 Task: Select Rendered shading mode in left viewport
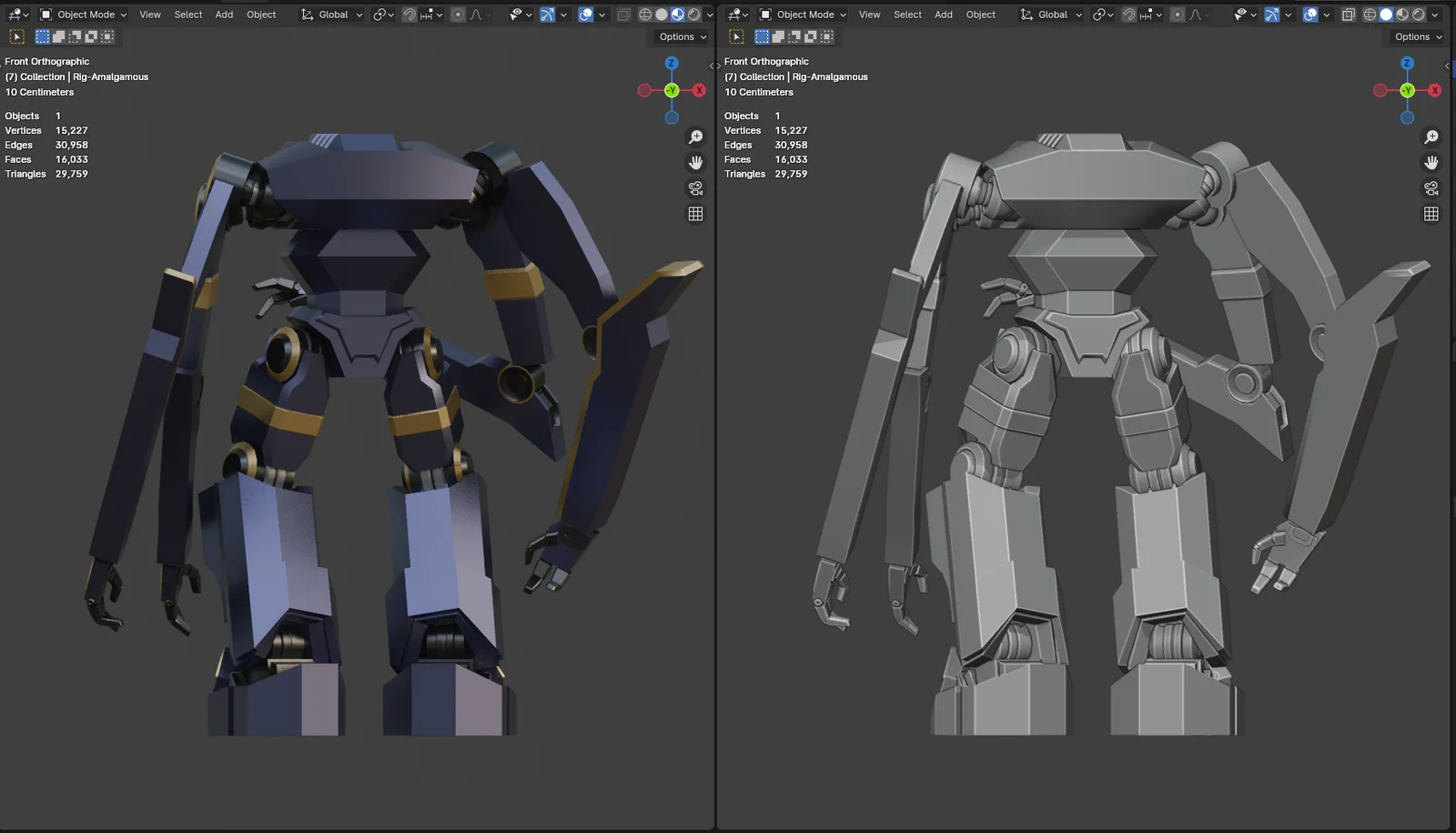point(693,14)
